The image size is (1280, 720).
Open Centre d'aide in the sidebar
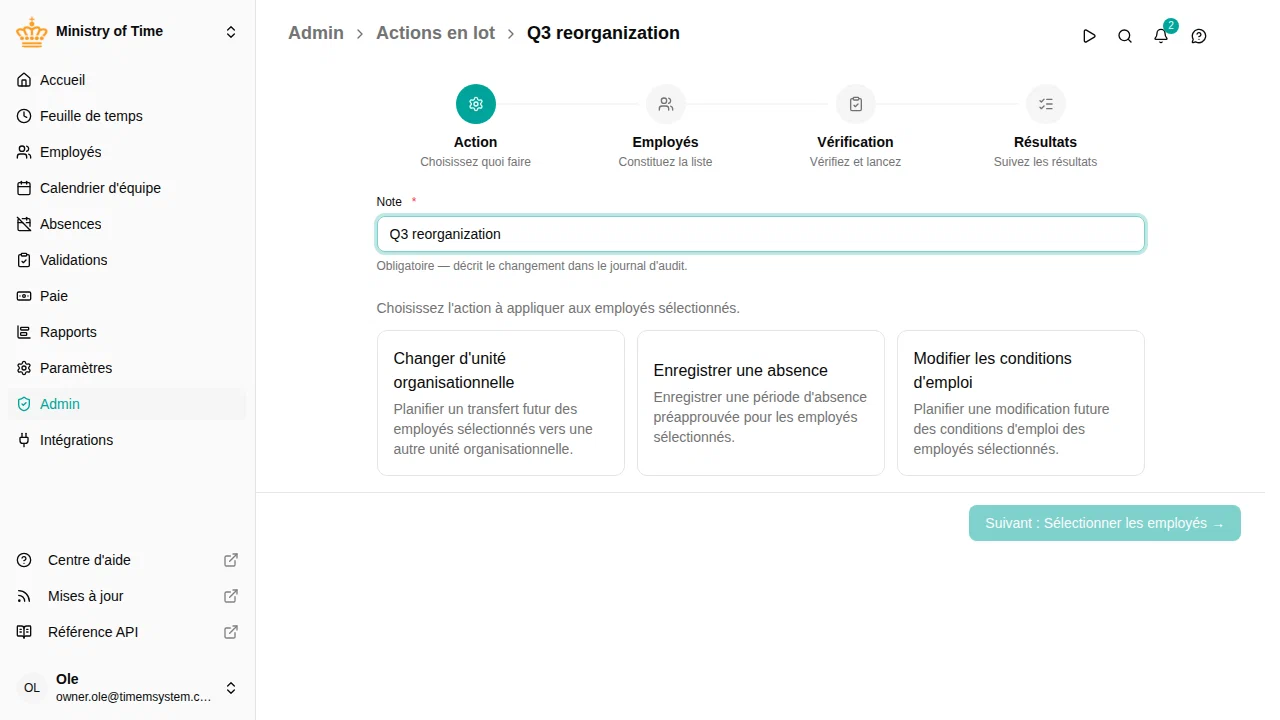128,560
